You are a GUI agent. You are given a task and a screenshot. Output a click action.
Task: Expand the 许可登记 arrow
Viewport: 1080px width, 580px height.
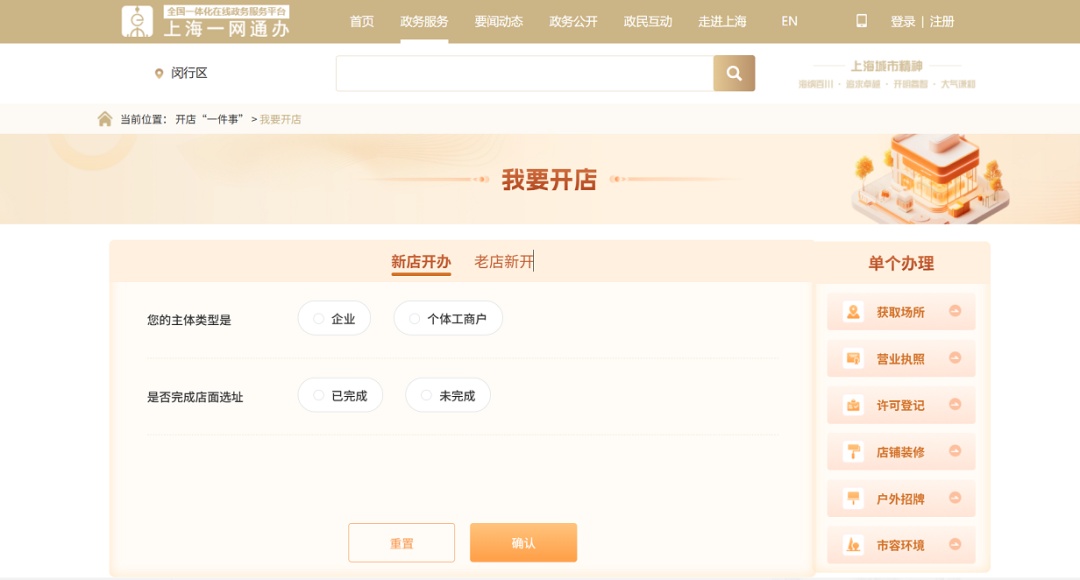(955, 405)
